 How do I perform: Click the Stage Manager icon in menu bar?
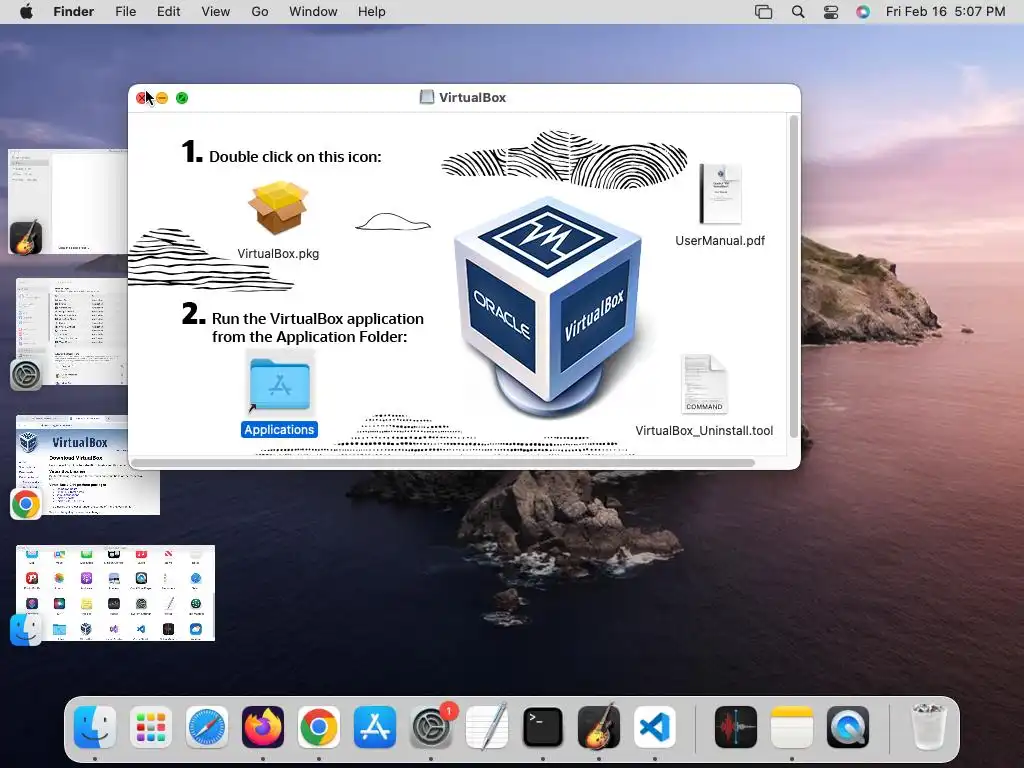763,12
